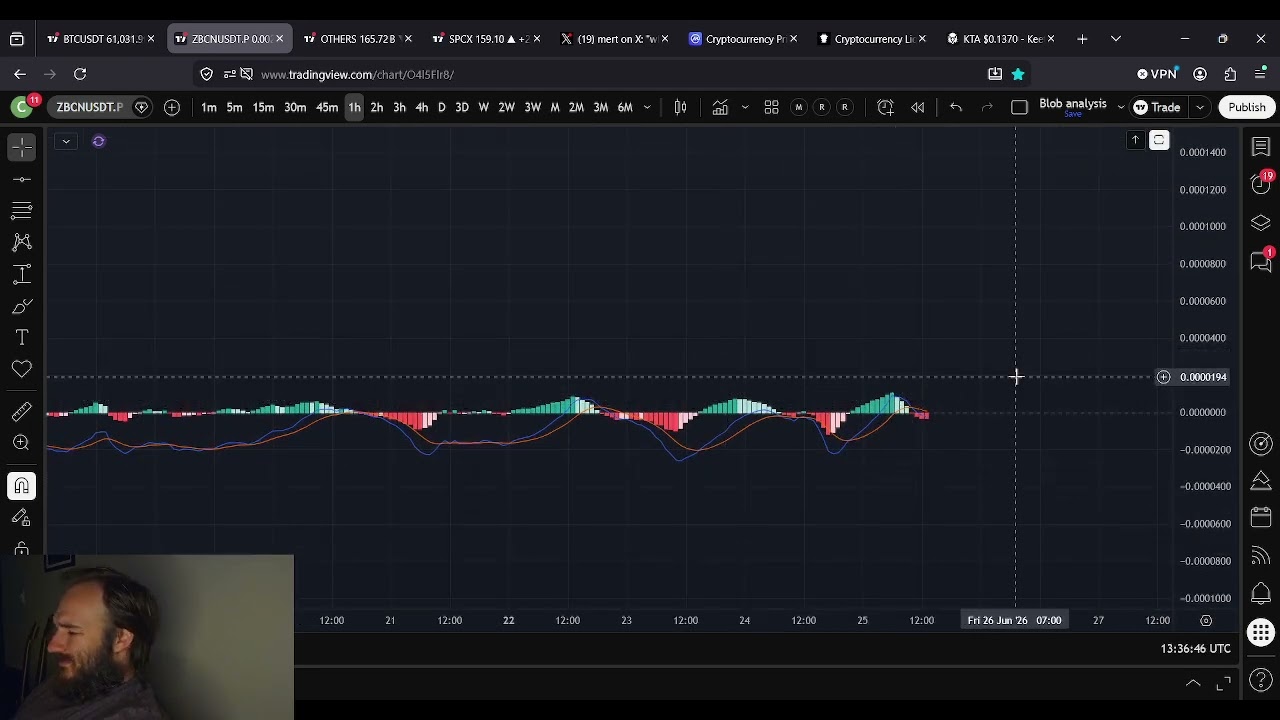Open the notifications bell icon

tap(1261, 594)
